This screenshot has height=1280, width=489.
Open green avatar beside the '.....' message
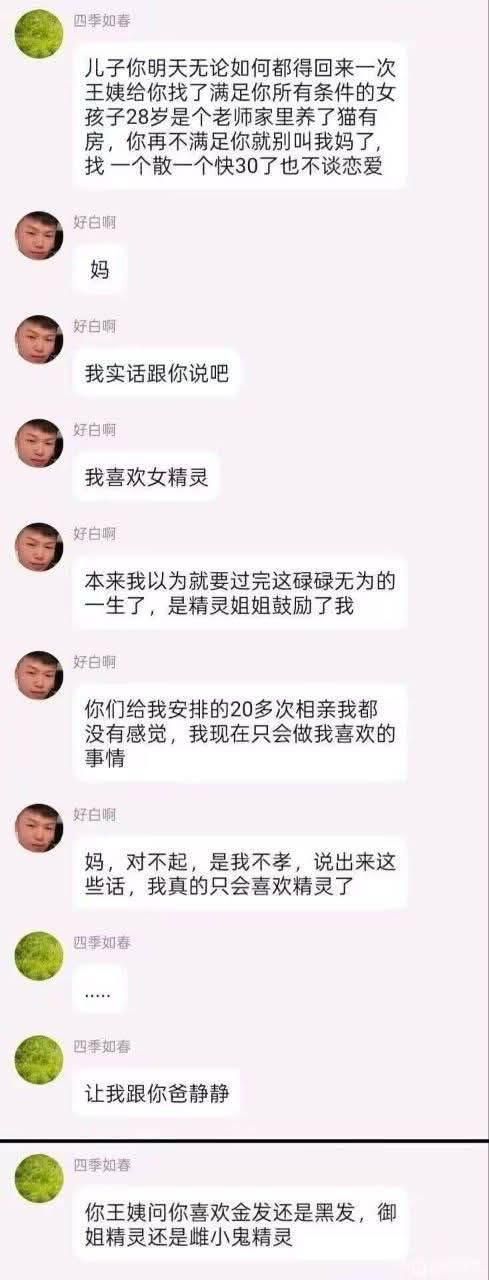click(39, 956)
